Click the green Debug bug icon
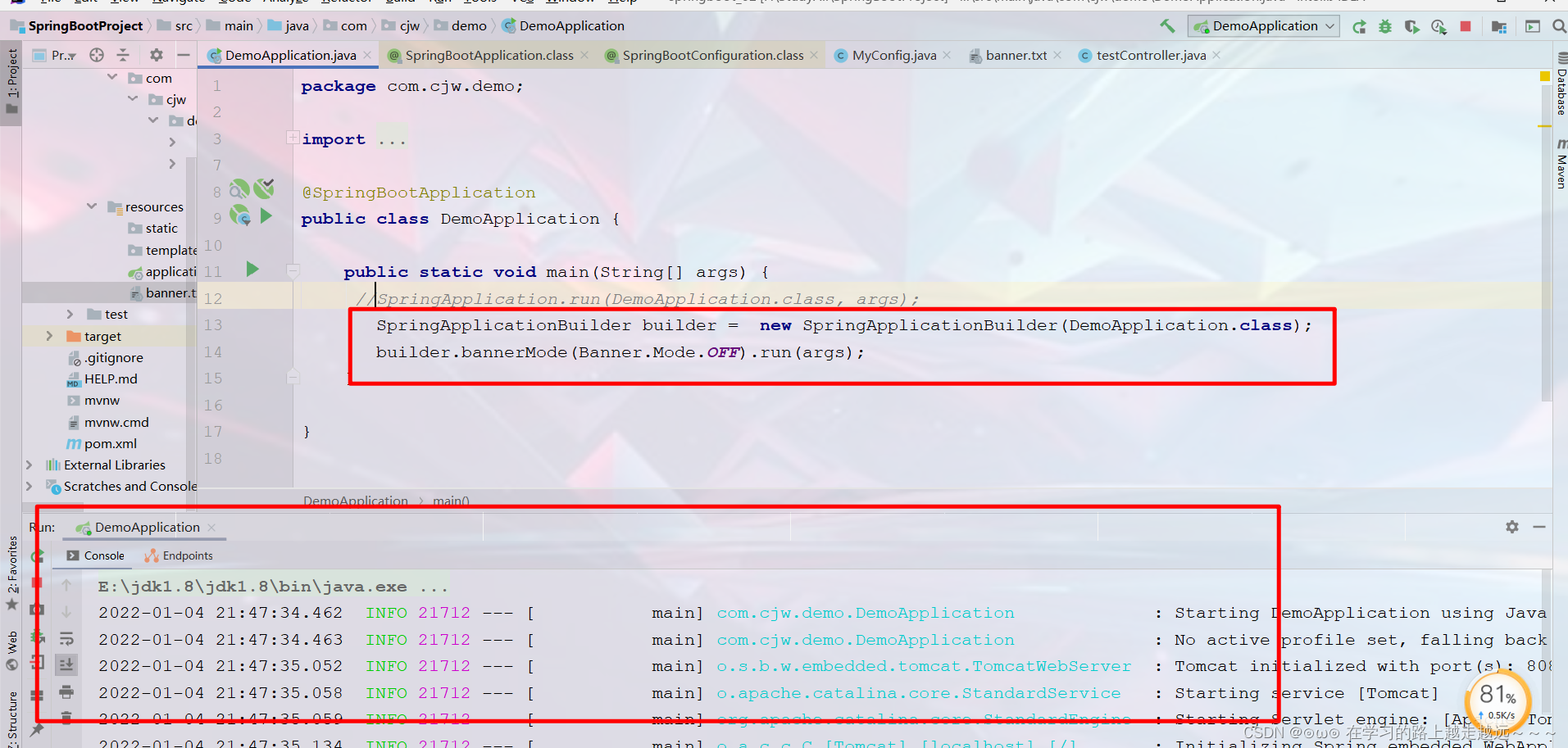 tap(1385, 26)
